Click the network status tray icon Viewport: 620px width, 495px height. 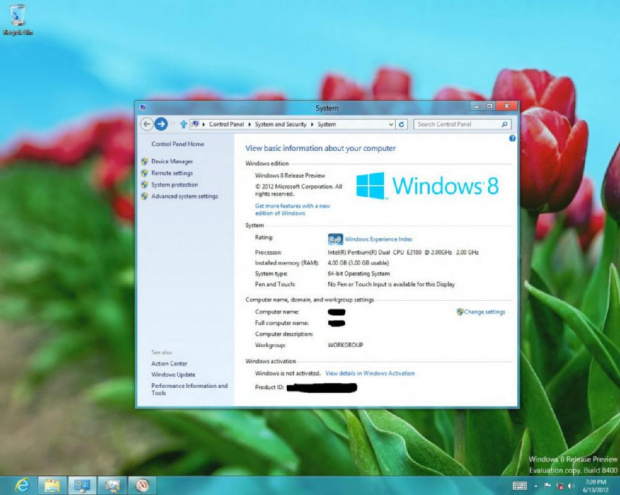tap(560, 486)
